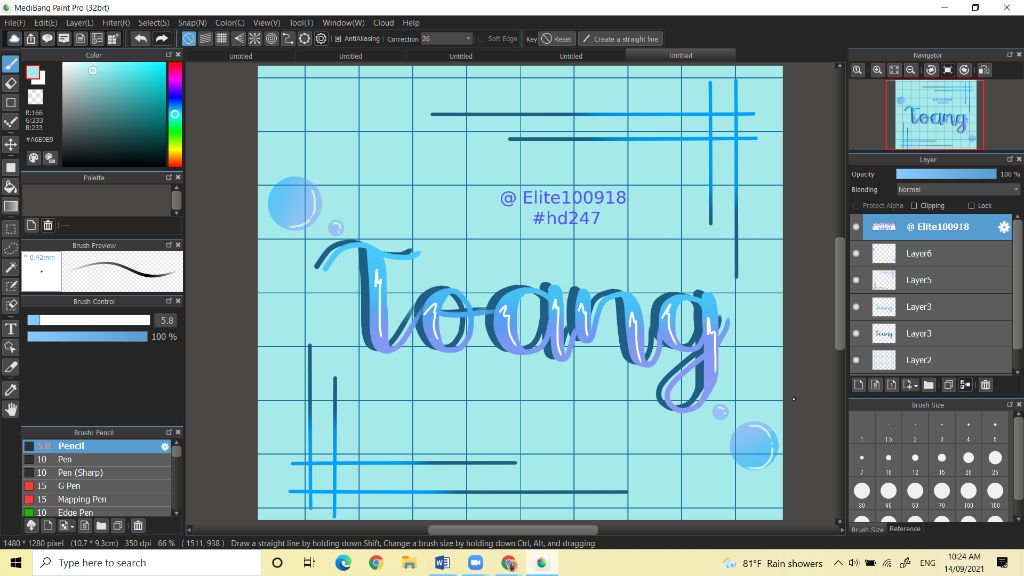The width and height of the screenshot is (1024, 576).
Task: Enable the Protect Alpha checkbox
Action: point(856,206)
